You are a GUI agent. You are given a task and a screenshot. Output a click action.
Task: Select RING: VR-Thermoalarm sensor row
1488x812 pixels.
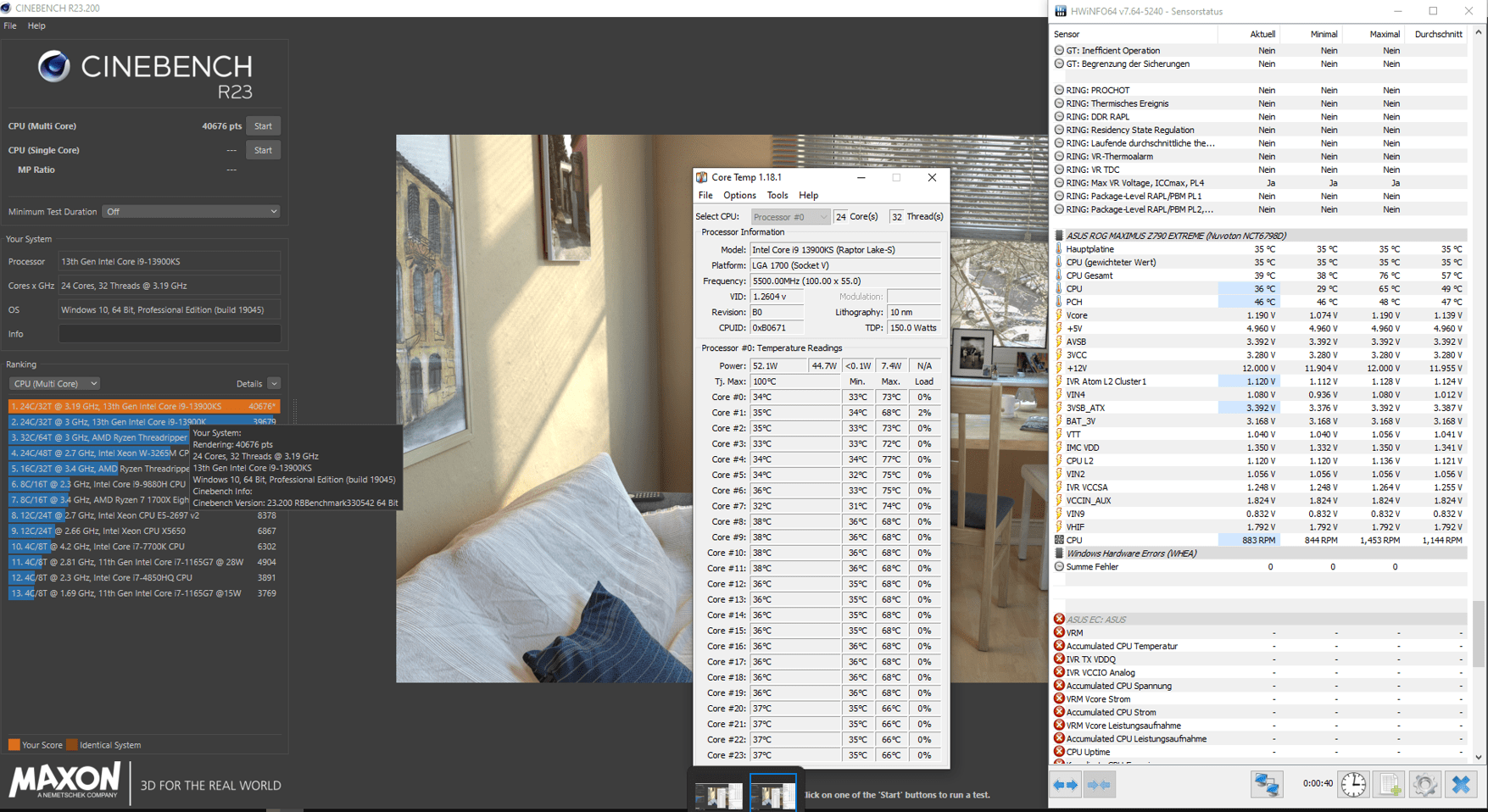coord(1260,156)
